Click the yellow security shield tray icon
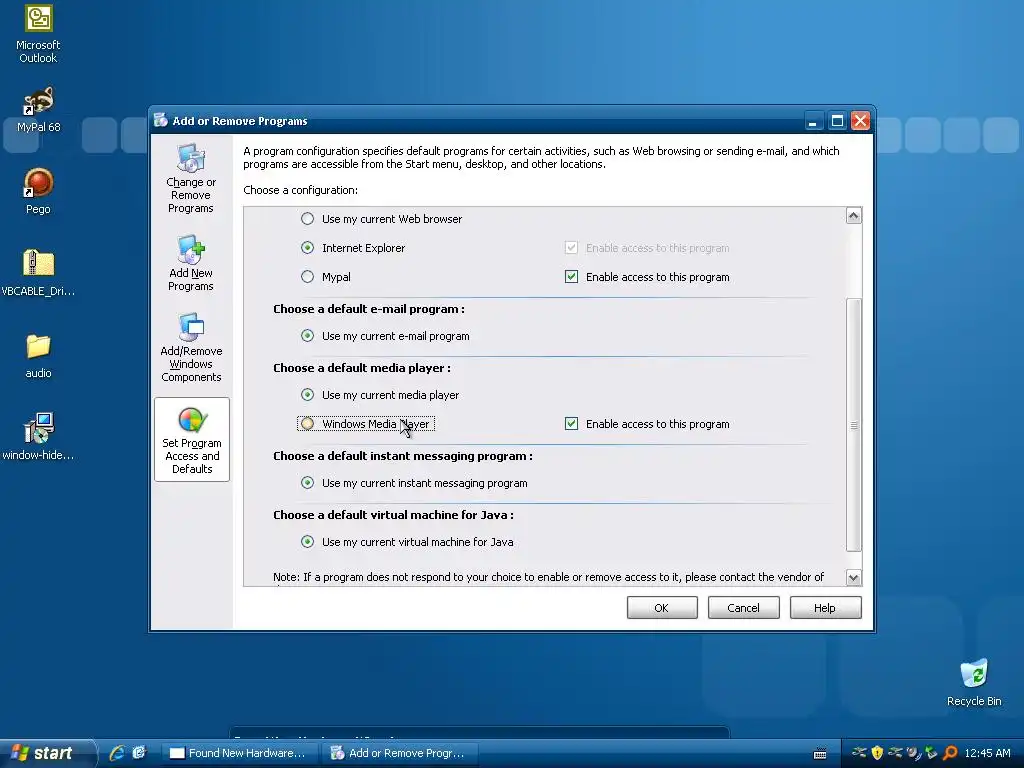 tap(877, 753)
